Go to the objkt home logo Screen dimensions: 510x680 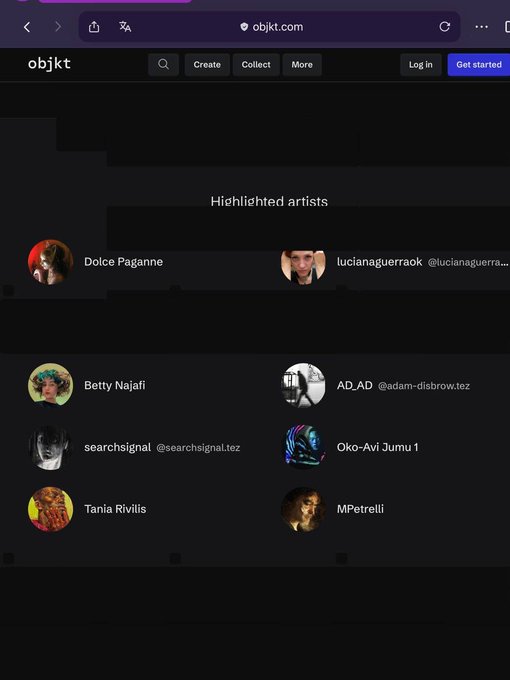(49, 64)
